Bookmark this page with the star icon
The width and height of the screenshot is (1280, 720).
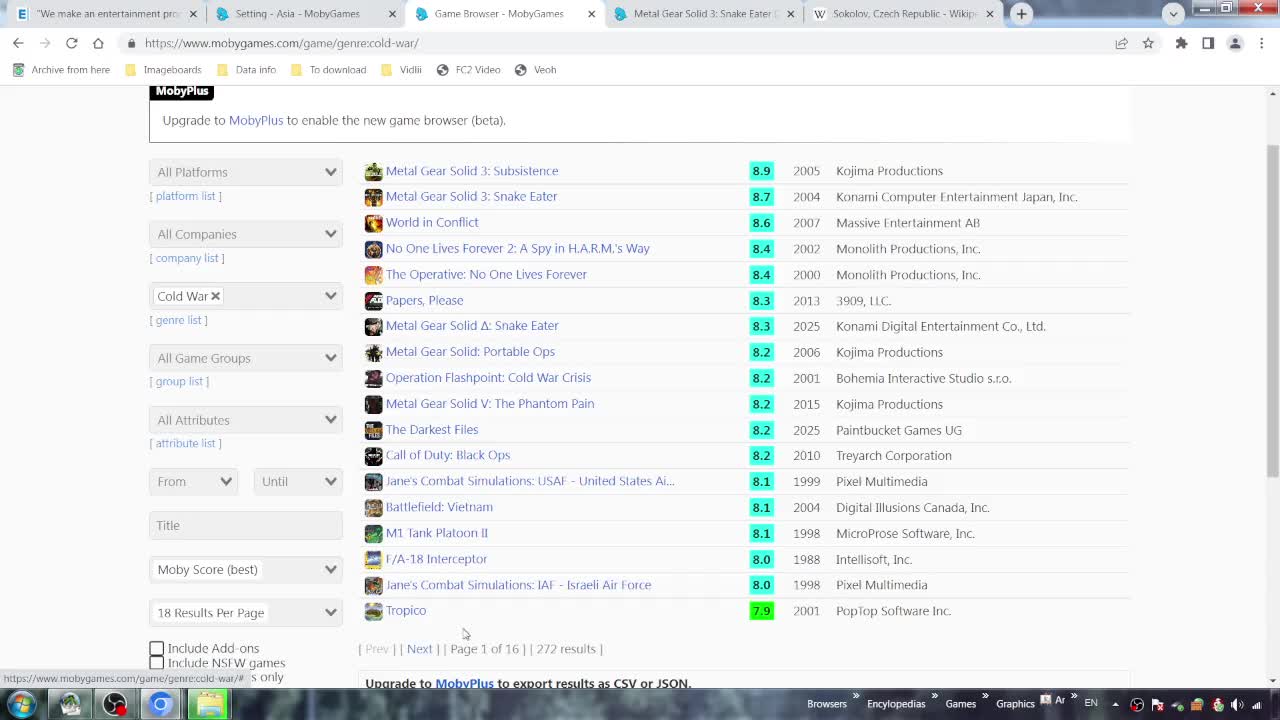pos(1148,43)
